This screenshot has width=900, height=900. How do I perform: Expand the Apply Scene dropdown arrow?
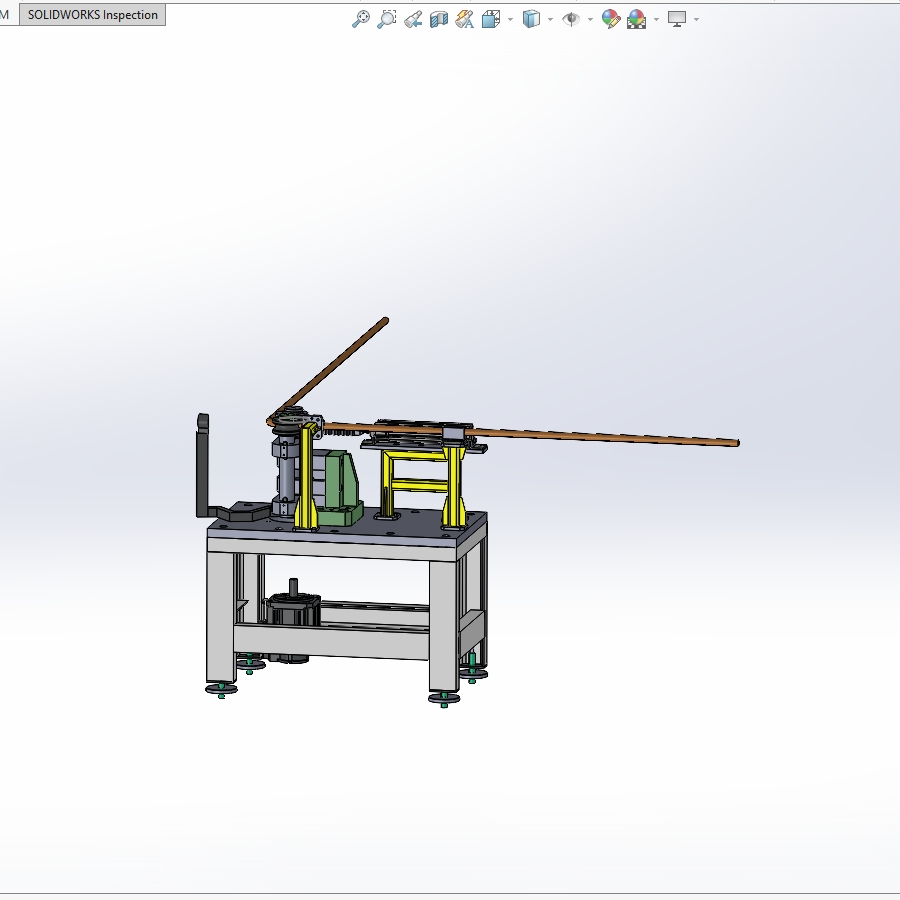pyautogui.click(x=657, y=20)
